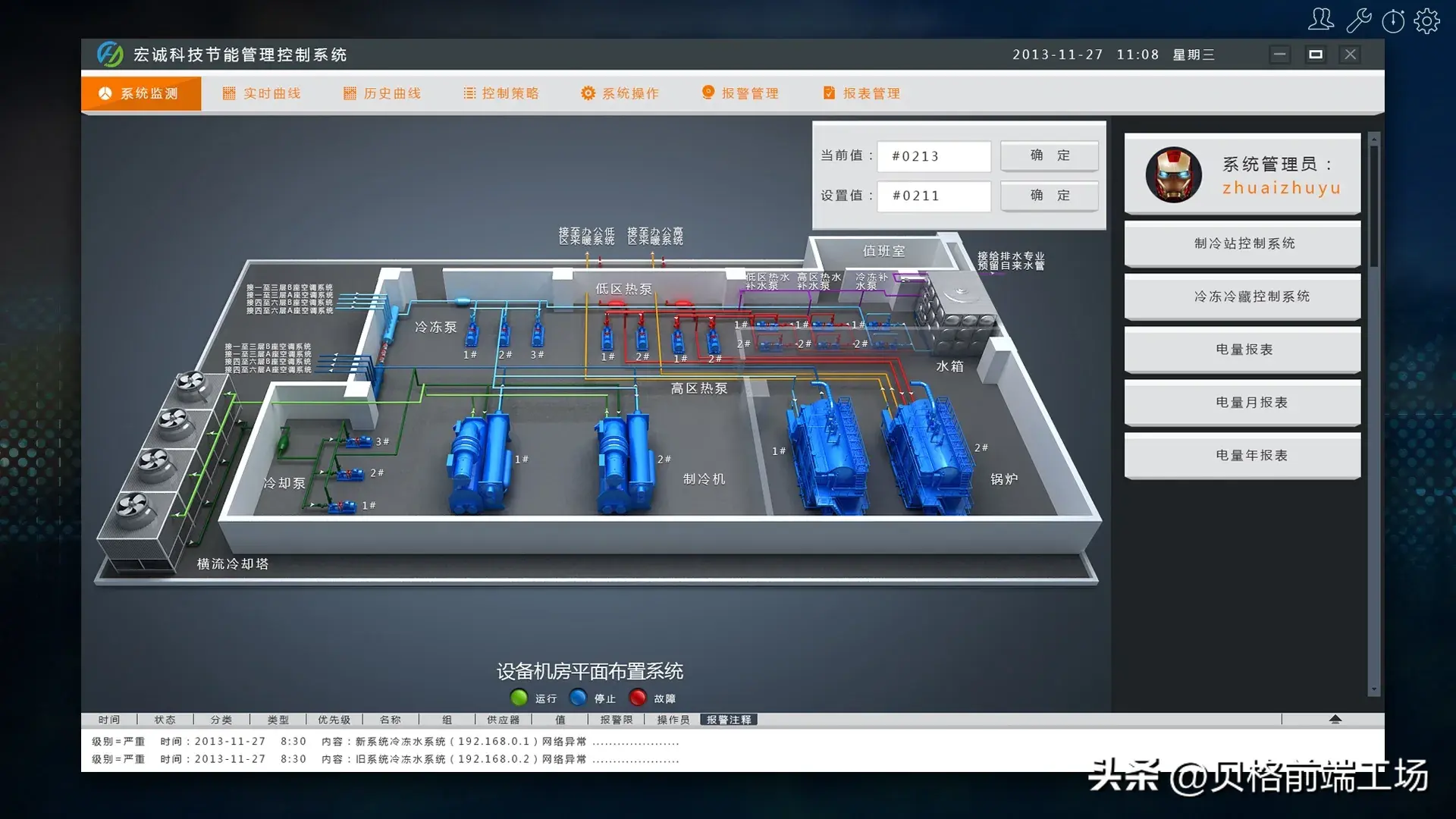
Task: Click the power timer icon
Action: (x=1393, y=20)
